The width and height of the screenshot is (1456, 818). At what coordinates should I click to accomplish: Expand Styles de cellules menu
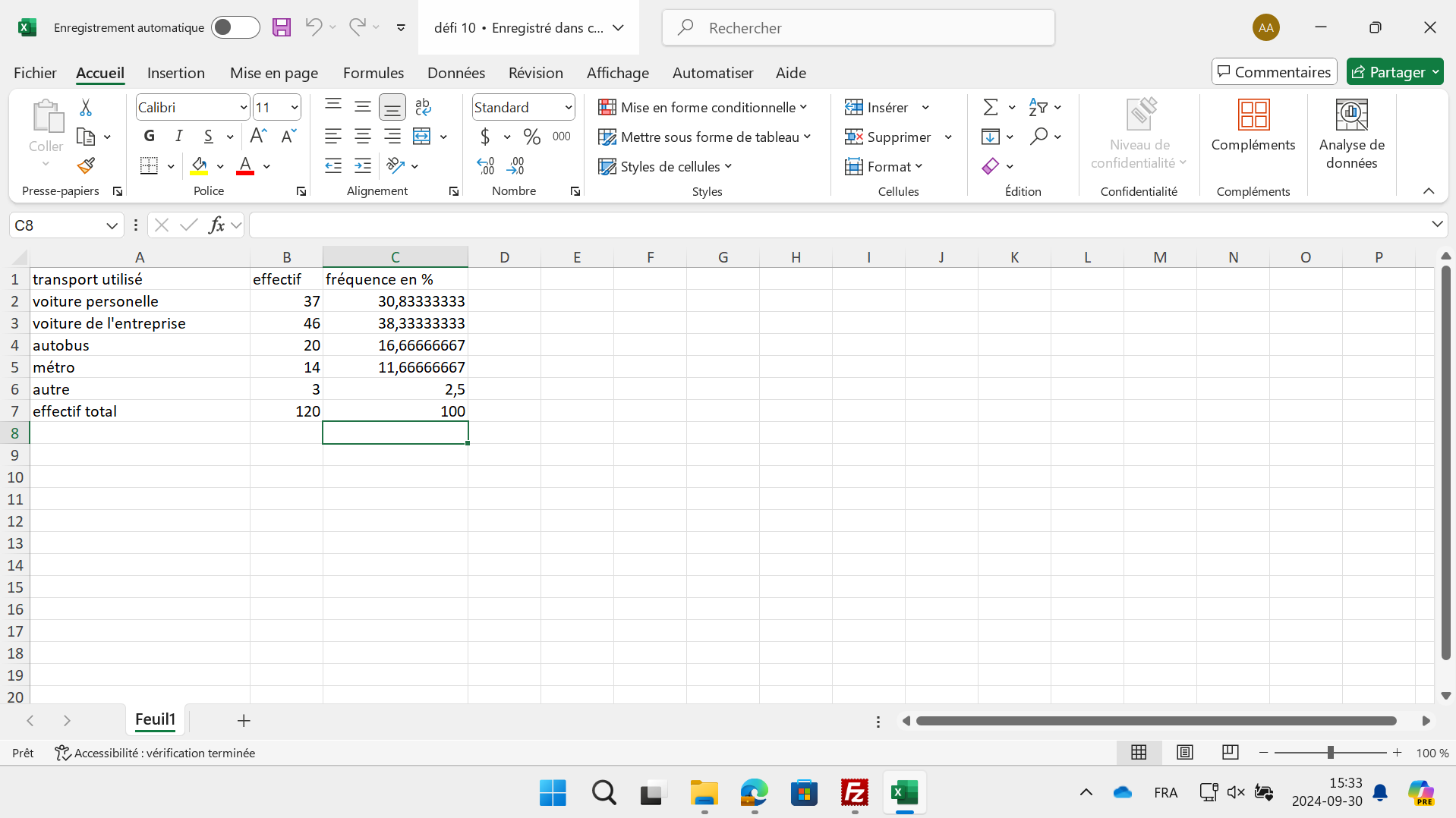coord(665,166)
